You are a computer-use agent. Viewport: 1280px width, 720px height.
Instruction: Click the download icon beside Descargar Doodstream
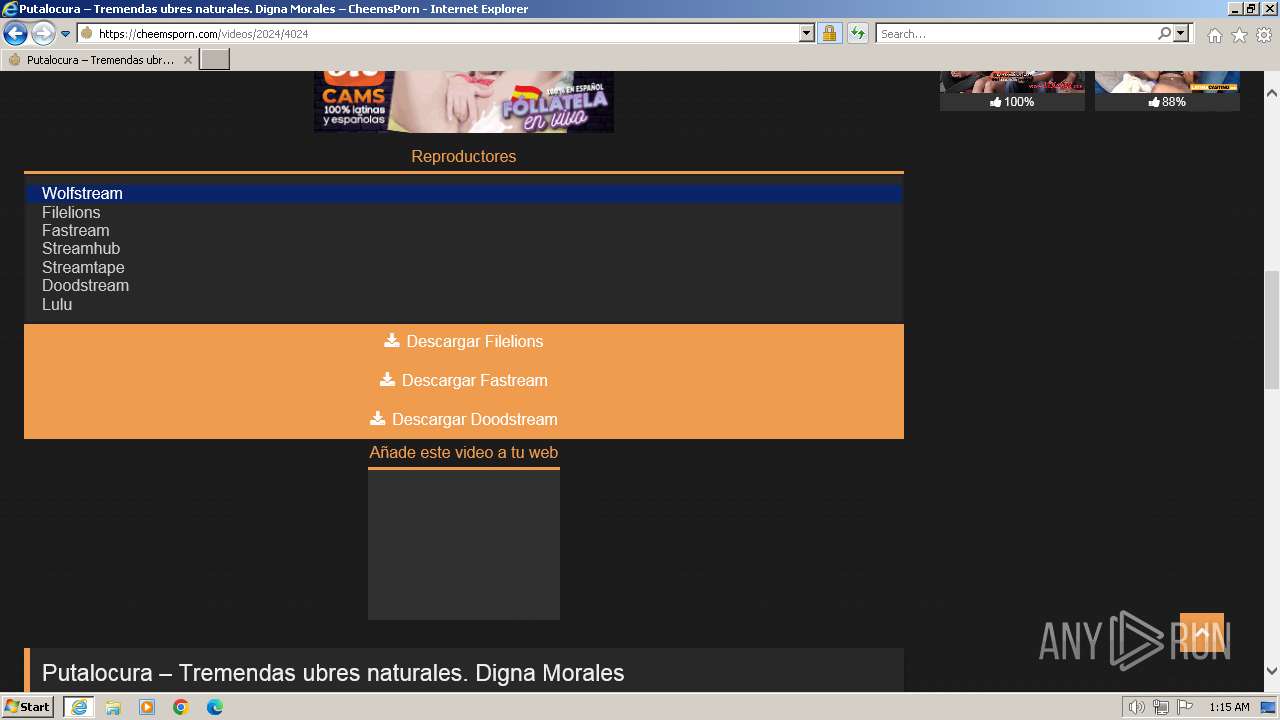click(378, 418)
